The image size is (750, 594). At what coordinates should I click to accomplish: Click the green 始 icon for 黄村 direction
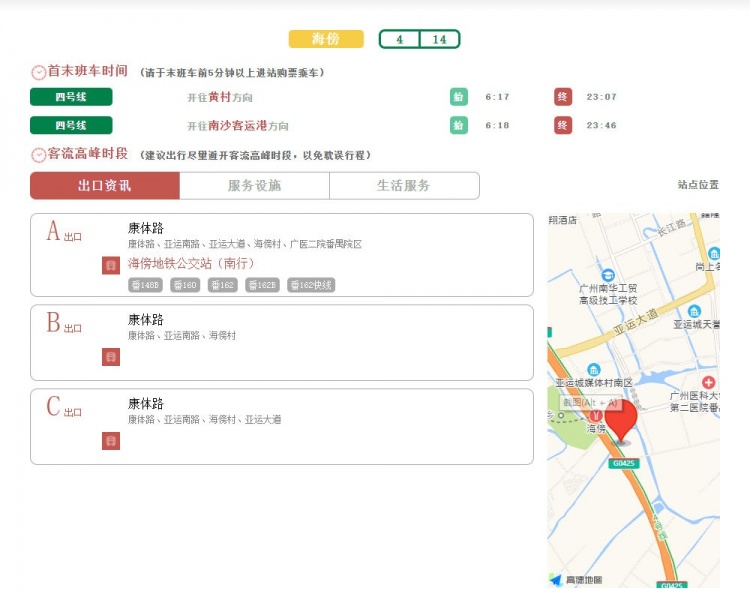tap(458, 97)
